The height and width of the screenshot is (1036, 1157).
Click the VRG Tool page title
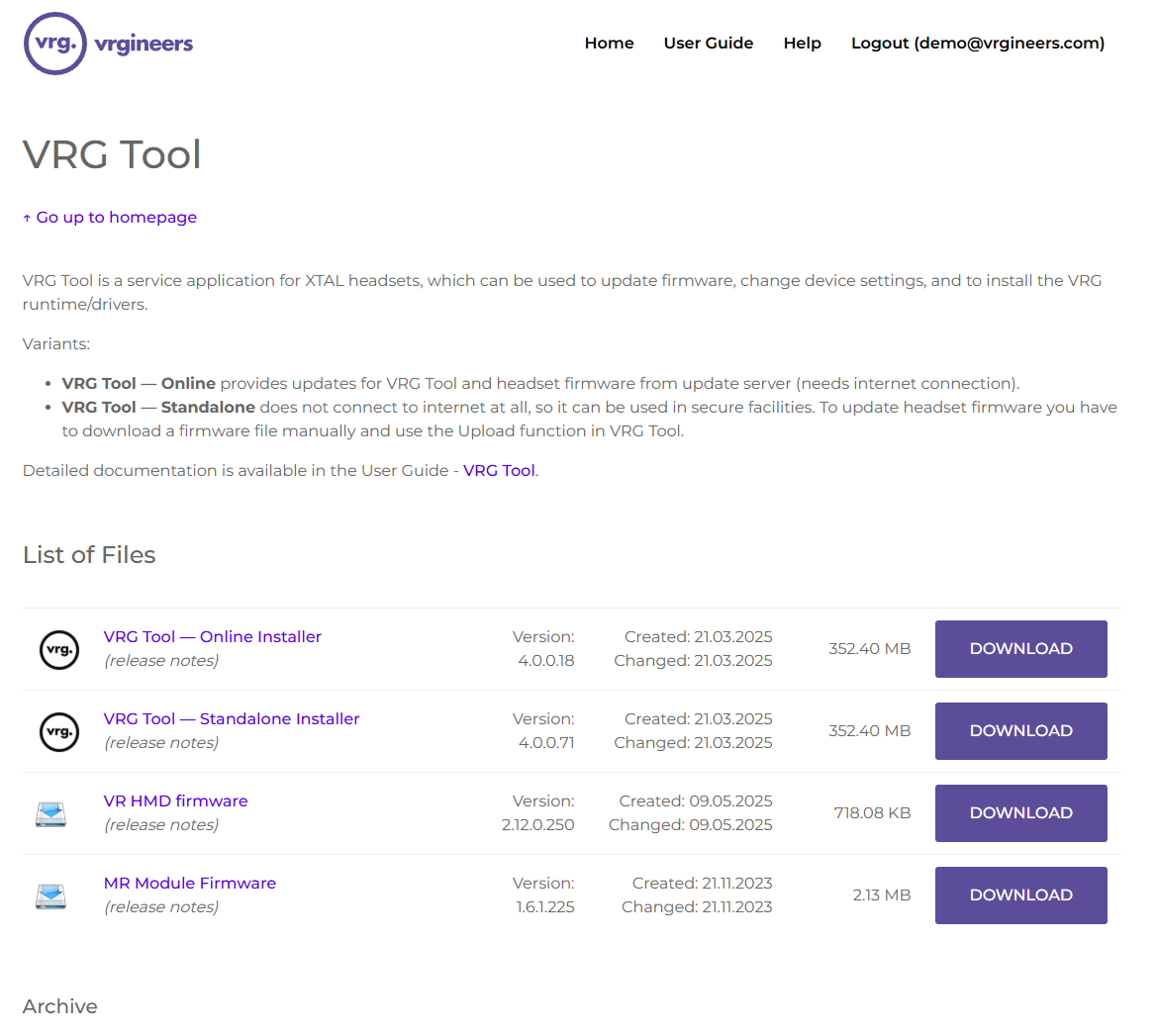click(x=112, y=155)
